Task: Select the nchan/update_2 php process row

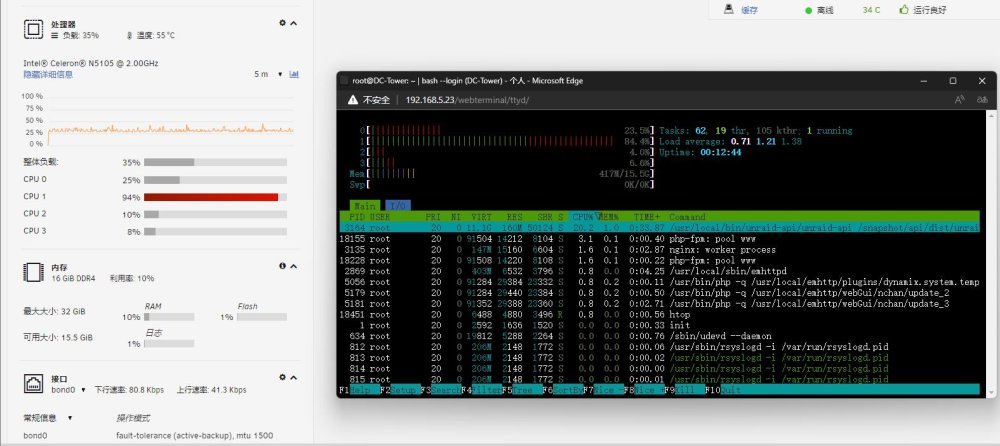Action: click(x=660, y=293)
